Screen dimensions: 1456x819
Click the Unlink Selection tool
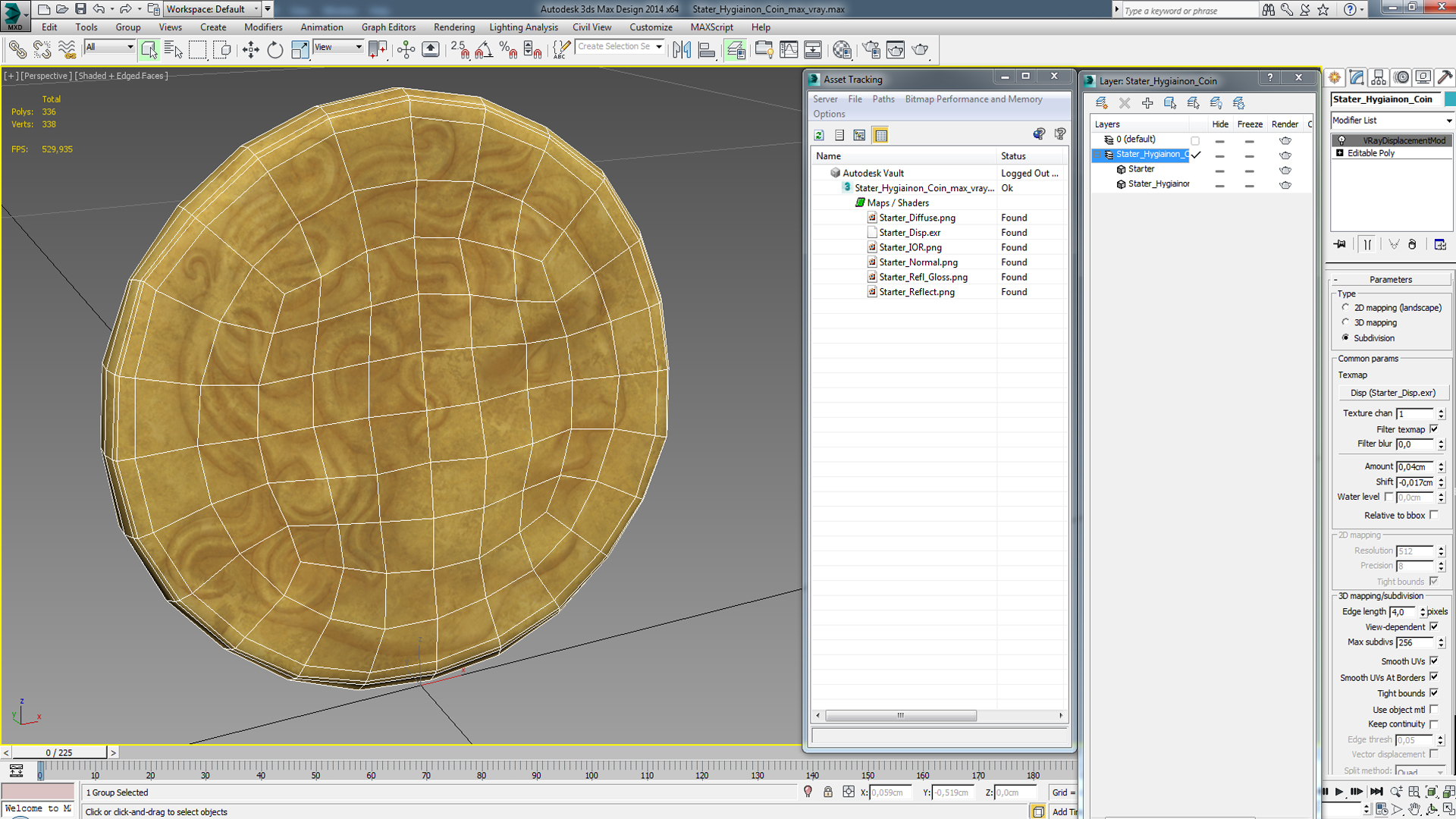pyautogui.click(x=42, y=50)
